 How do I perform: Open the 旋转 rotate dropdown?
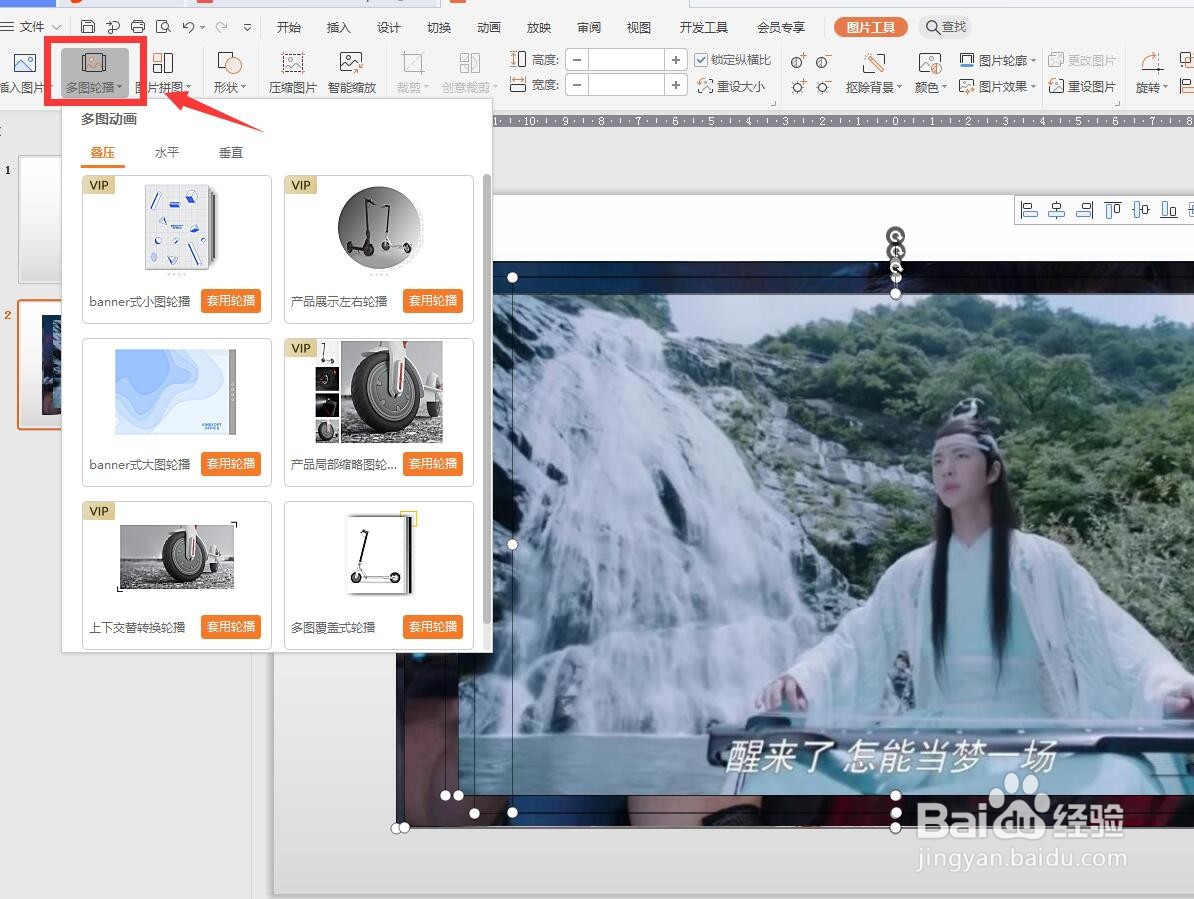[x=1151, y=73]
